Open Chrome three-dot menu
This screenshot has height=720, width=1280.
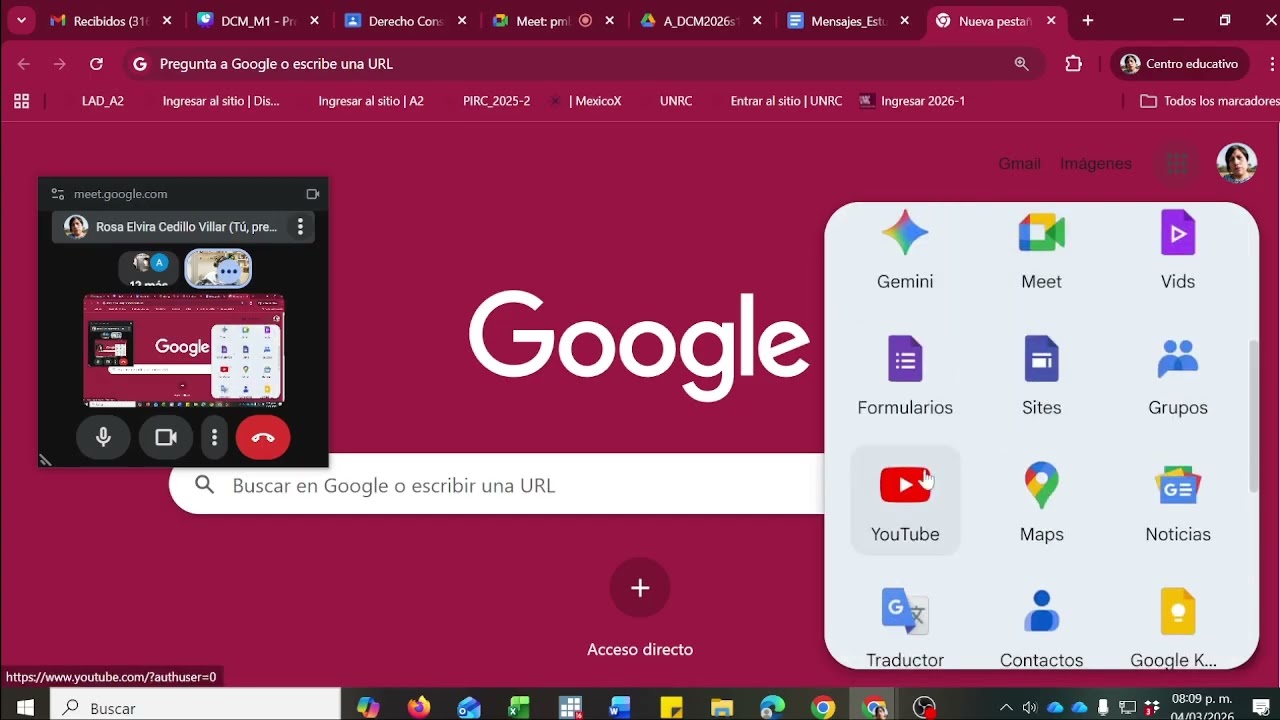1271,64
